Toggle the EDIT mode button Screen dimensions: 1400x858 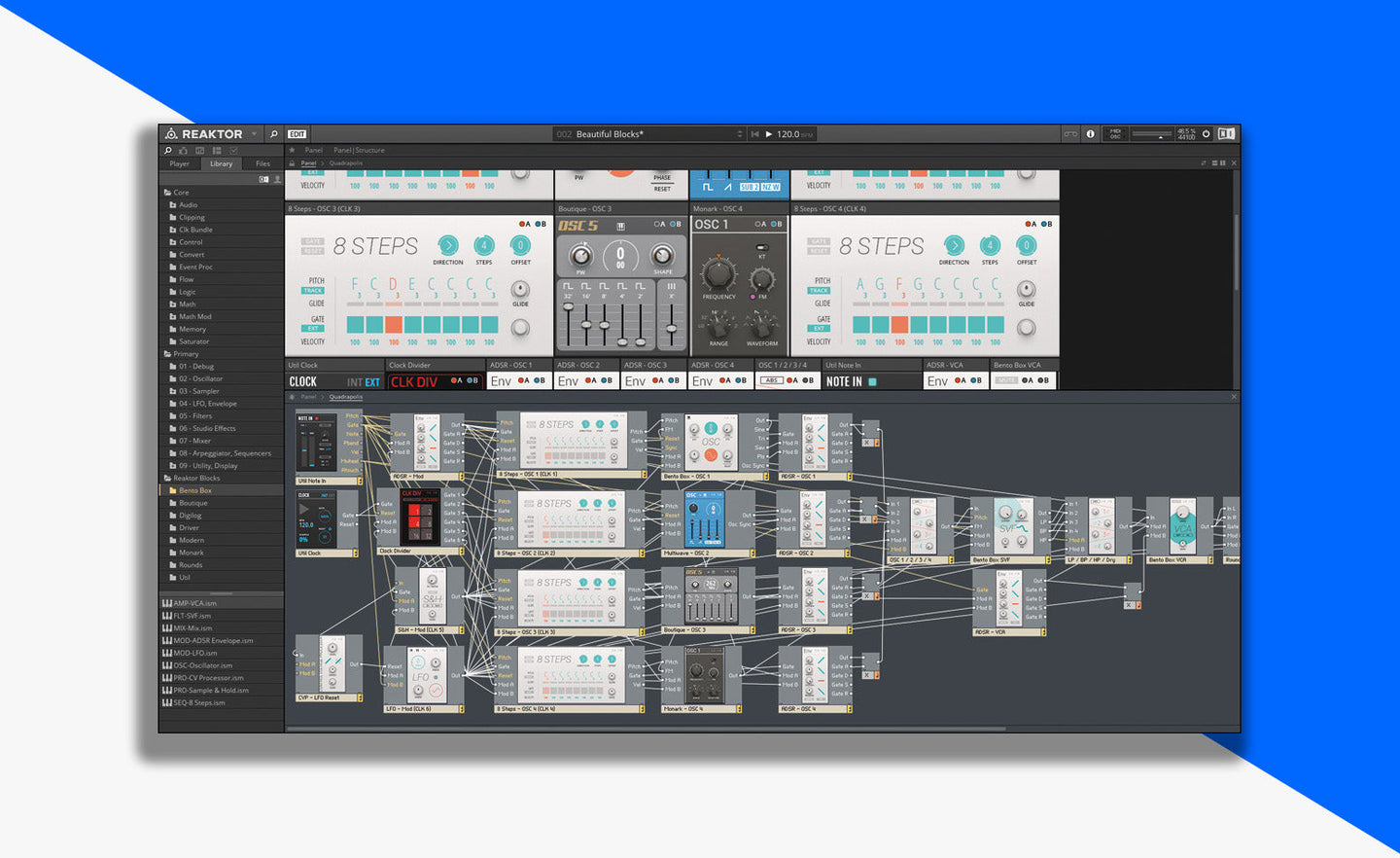(297, 134)
